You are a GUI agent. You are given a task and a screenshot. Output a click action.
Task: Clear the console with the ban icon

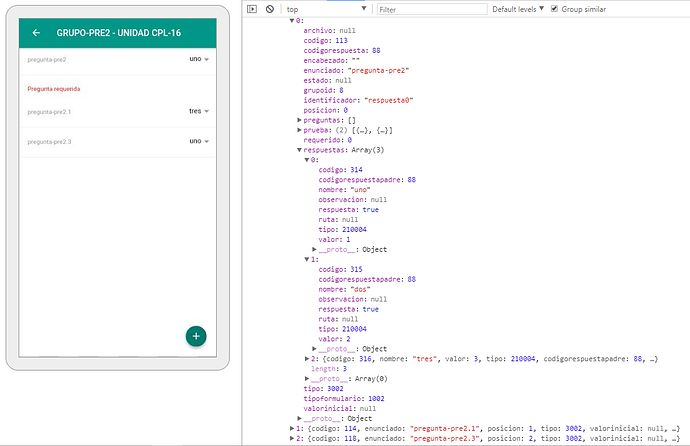270,9
